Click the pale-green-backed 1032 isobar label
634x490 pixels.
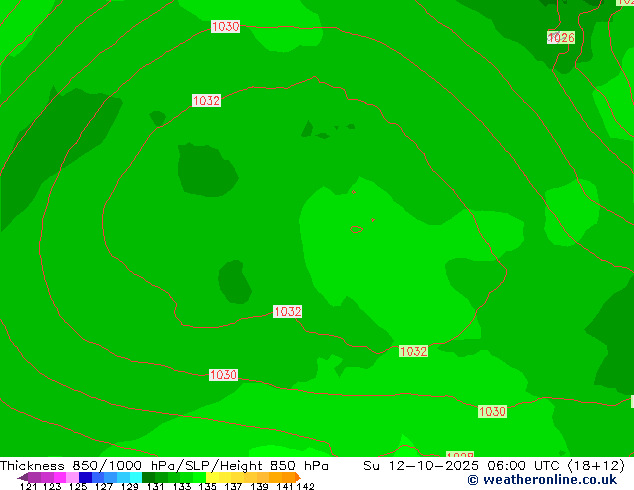[x=413, y=351]
